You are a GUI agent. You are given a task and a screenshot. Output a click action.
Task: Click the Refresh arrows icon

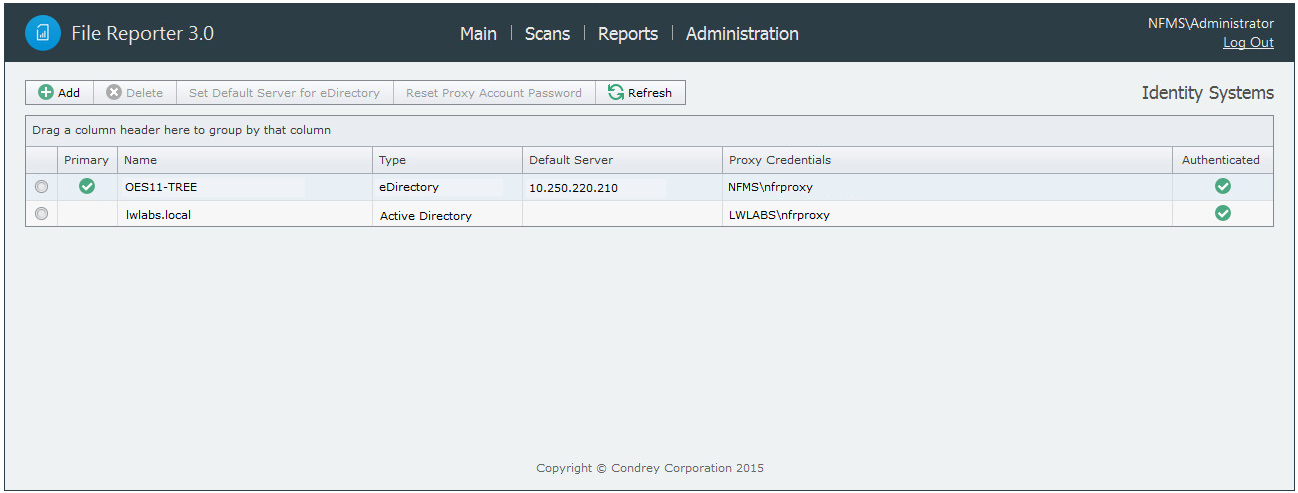[x=616, y=93]
